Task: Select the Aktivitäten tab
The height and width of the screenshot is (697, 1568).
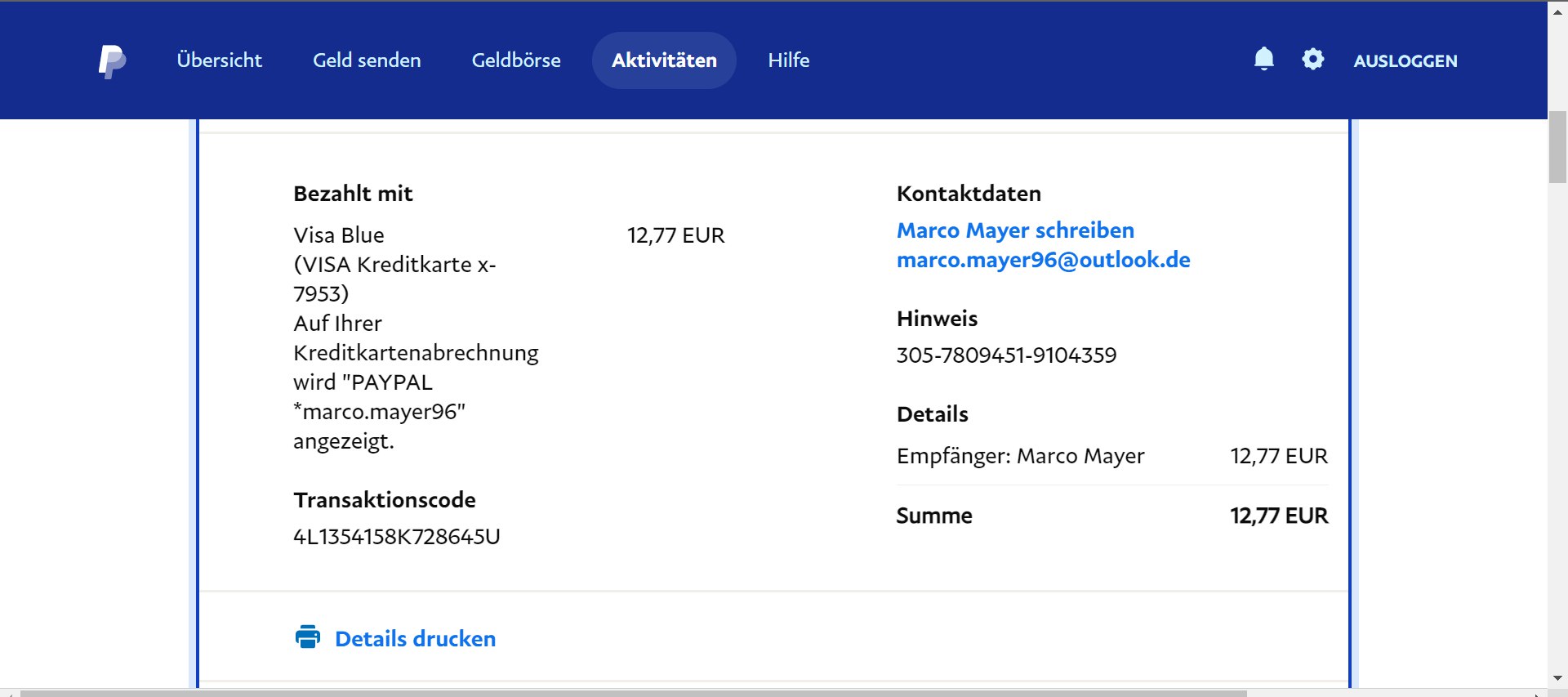Action: 664,60
